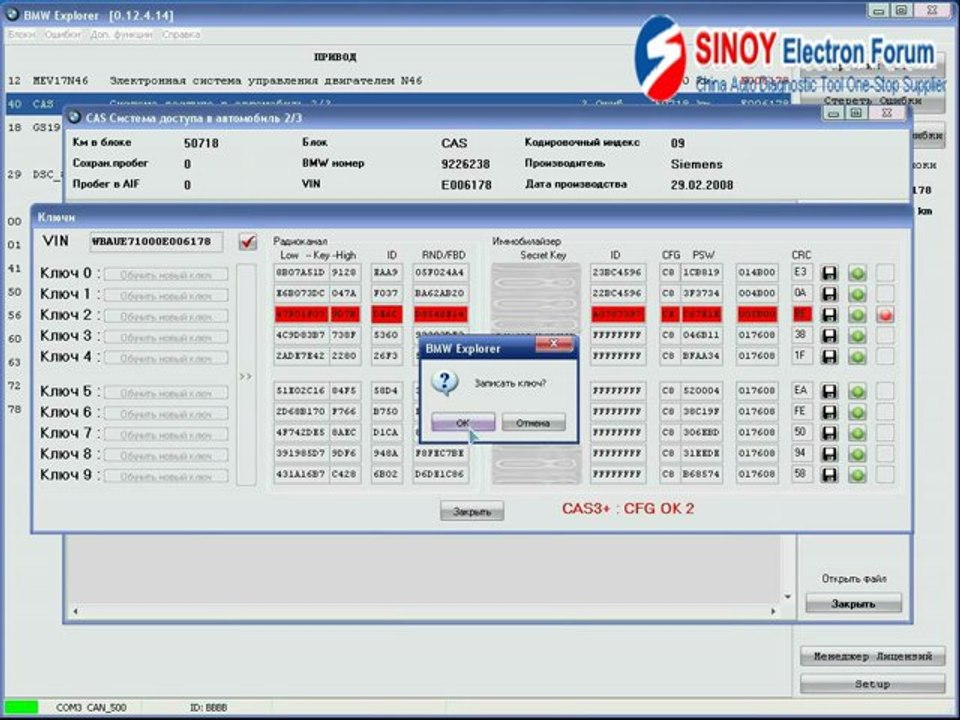Image resolution: width=960 pixels, height=720 pixels.
Task: Click the save floppy icon for Ключ 7
Action: [829, 433]
